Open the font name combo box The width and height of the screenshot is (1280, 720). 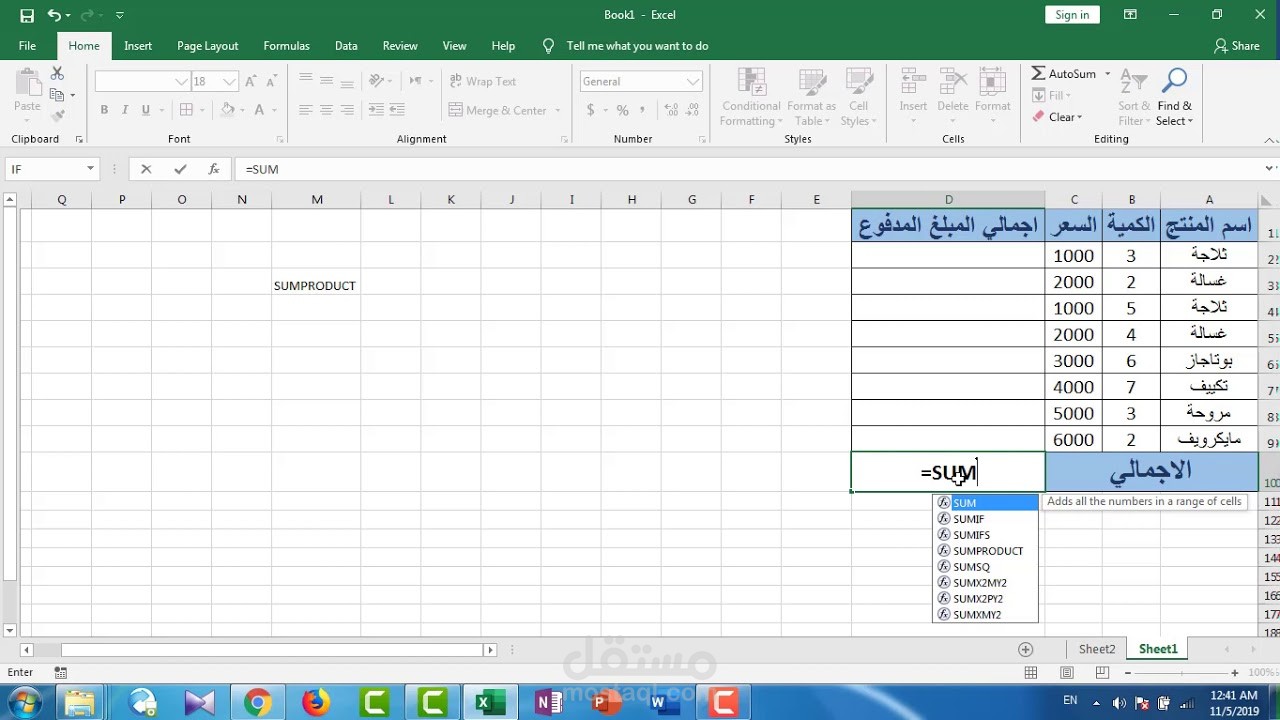tap(142, 81)
